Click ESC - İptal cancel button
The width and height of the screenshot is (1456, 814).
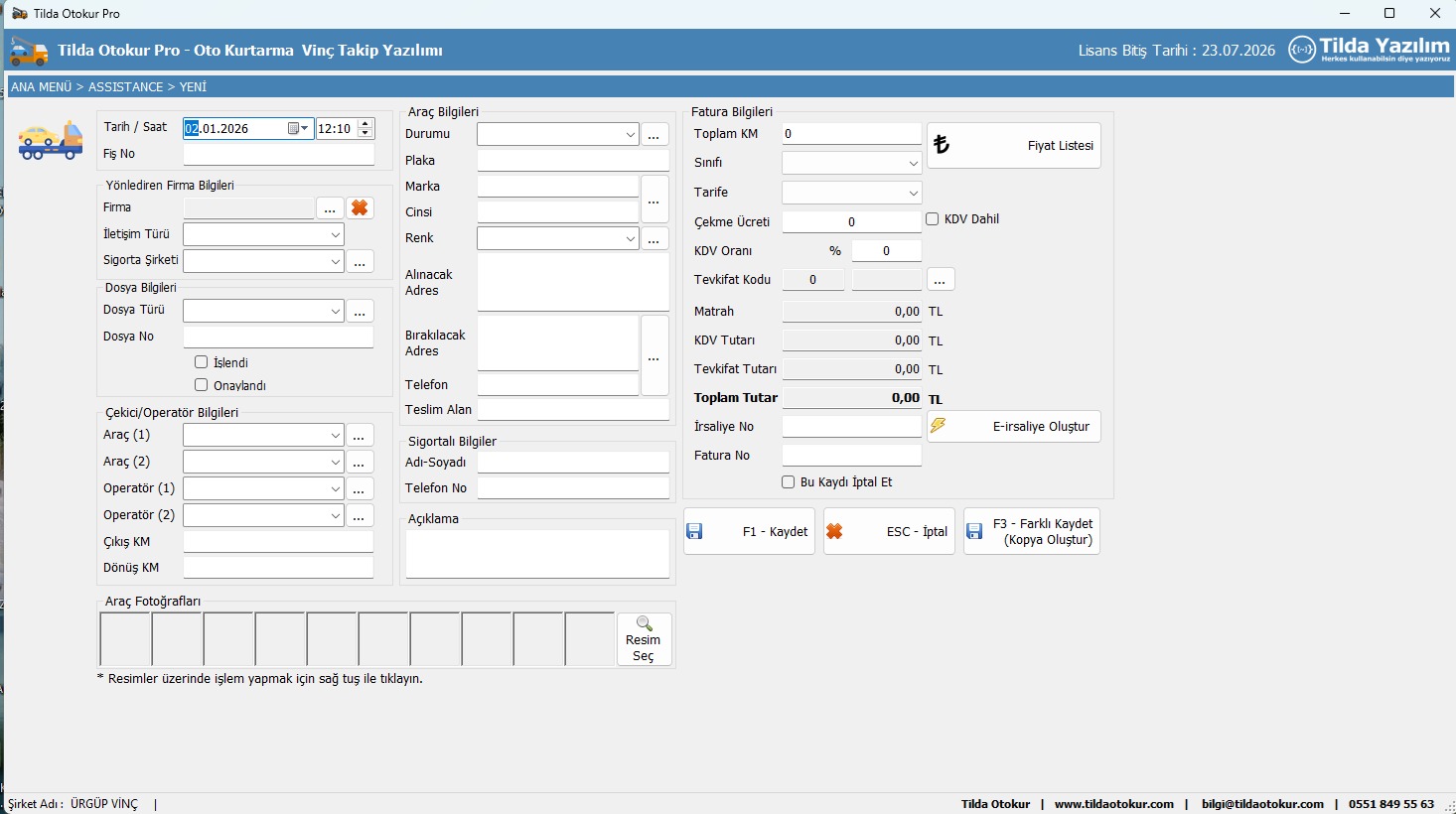coord(888,532)
